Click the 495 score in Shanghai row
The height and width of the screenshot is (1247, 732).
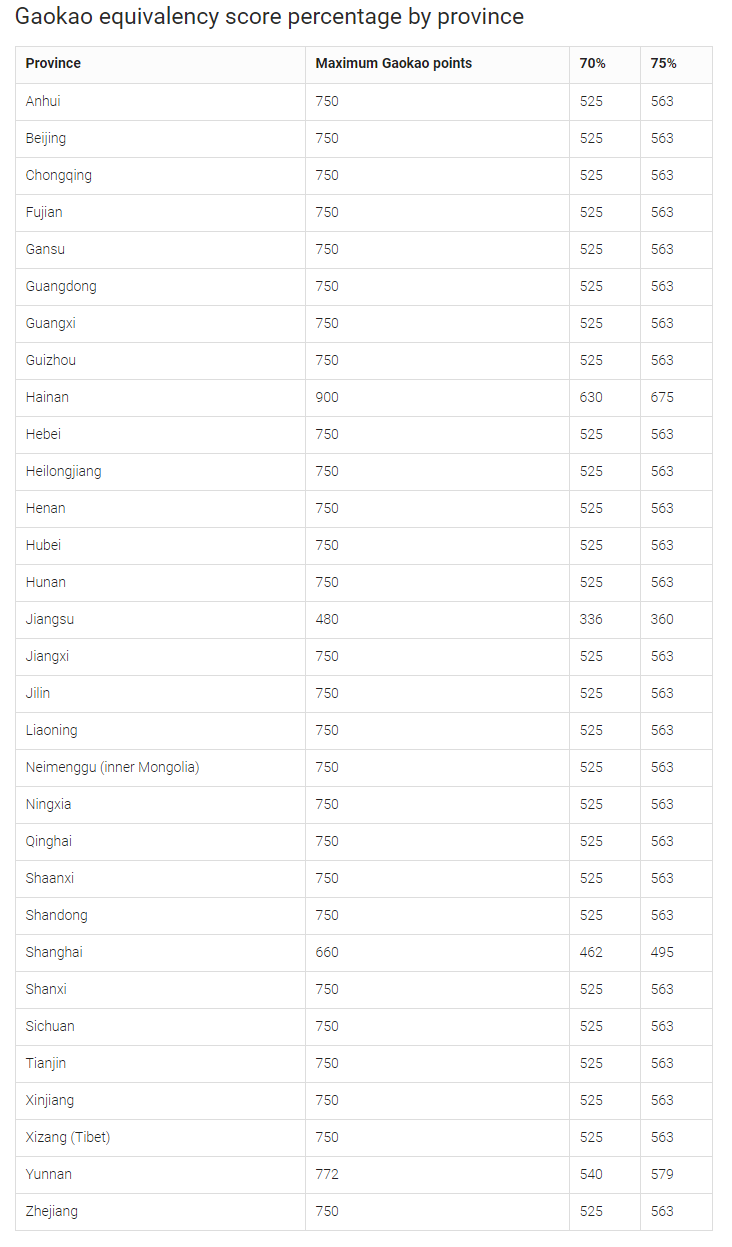(662, 952)
